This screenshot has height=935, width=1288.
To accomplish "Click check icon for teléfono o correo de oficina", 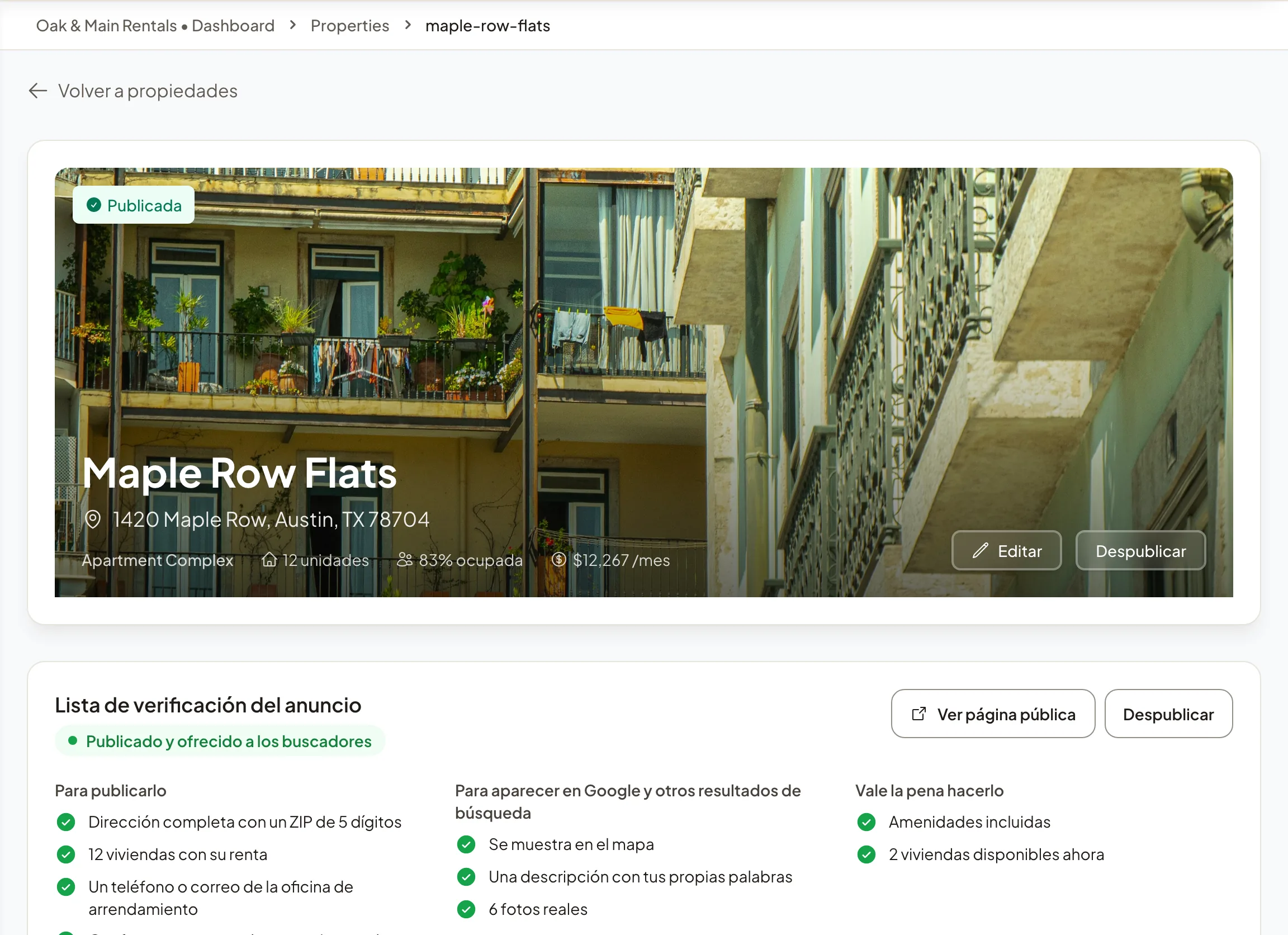I will [x=66, y=887].
